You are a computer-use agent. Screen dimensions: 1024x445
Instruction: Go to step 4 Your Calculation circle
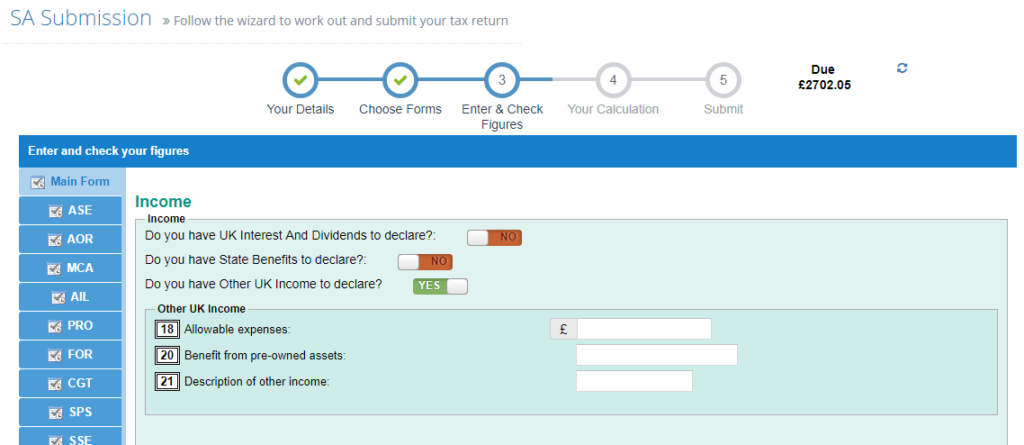coord(613,80)
